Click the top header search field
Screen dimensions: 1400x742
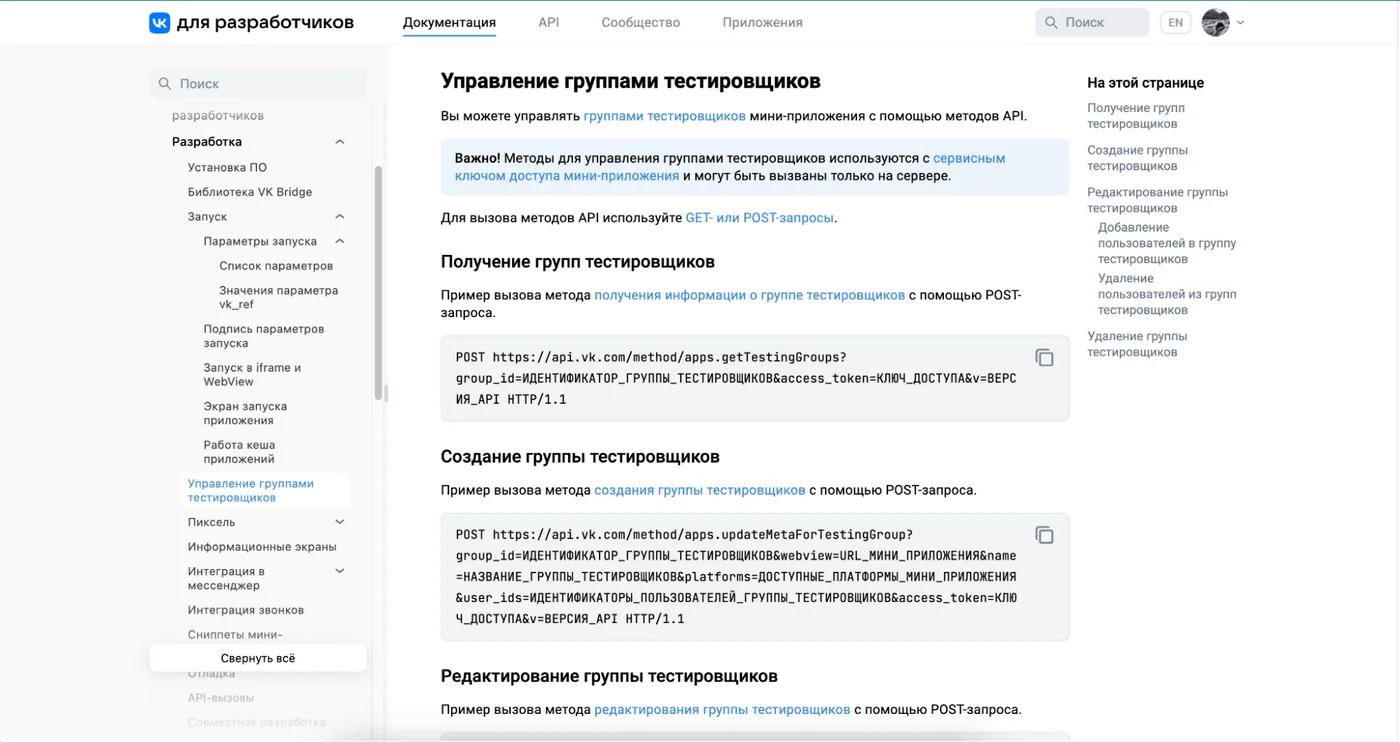point(1092,22)
